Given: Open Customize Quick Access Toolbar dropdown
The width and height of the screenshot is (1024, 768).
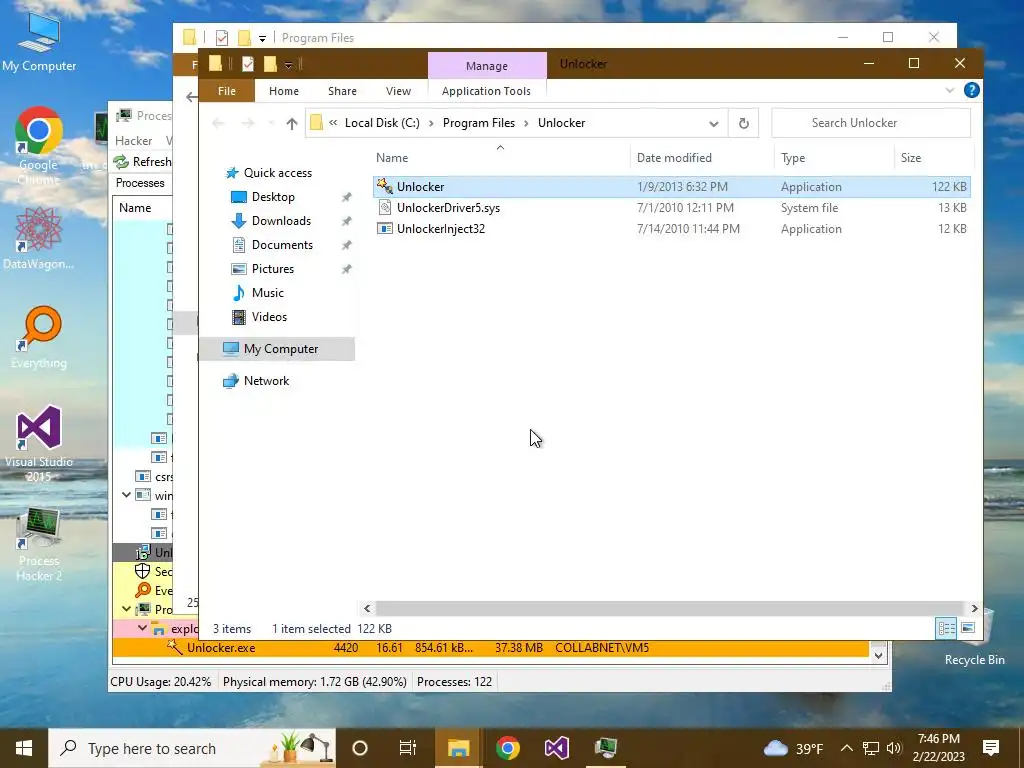Looking at the screenshot, I should pos(288,65).
